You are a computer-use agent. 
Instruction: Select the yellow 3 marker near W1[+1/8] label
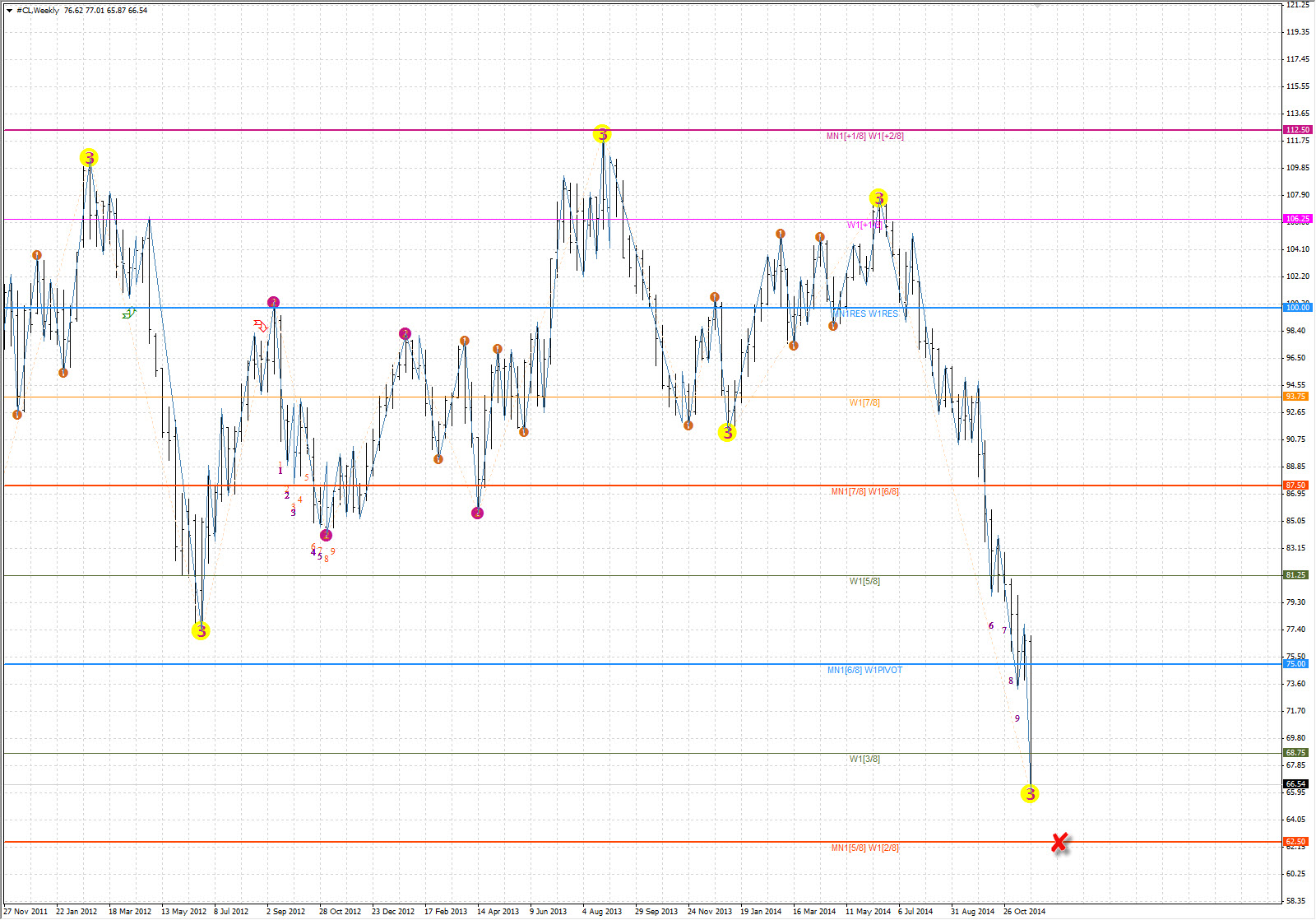[878, 198]
